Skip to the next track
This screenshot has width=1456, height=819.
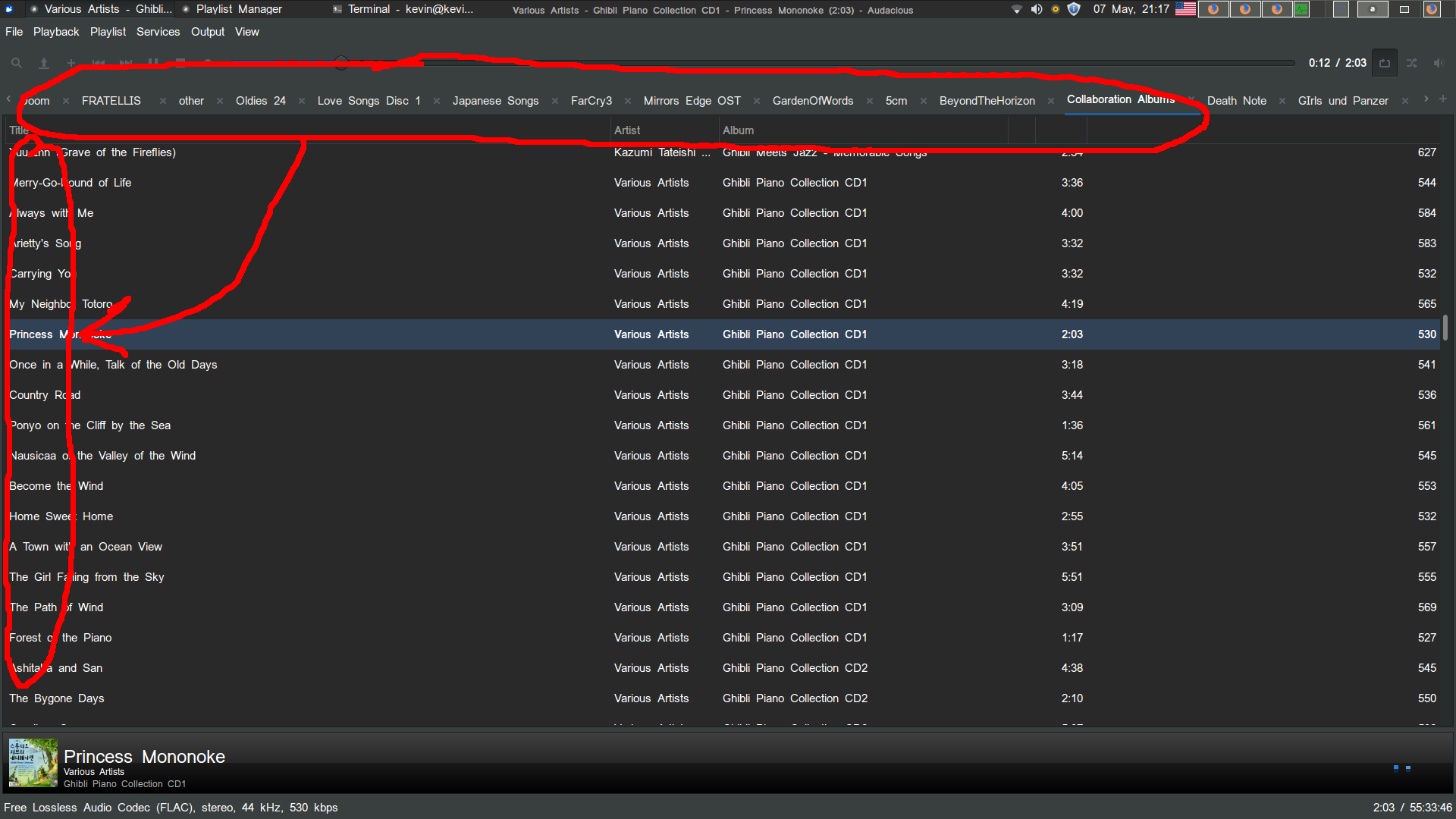(126, 63)
